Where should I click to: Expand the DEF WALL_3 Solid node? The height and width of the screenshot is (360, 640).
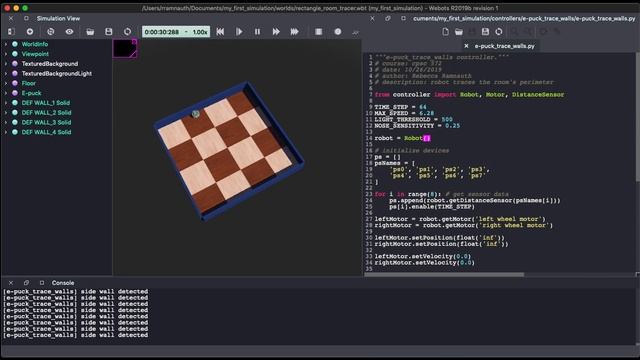coord(6,122)
